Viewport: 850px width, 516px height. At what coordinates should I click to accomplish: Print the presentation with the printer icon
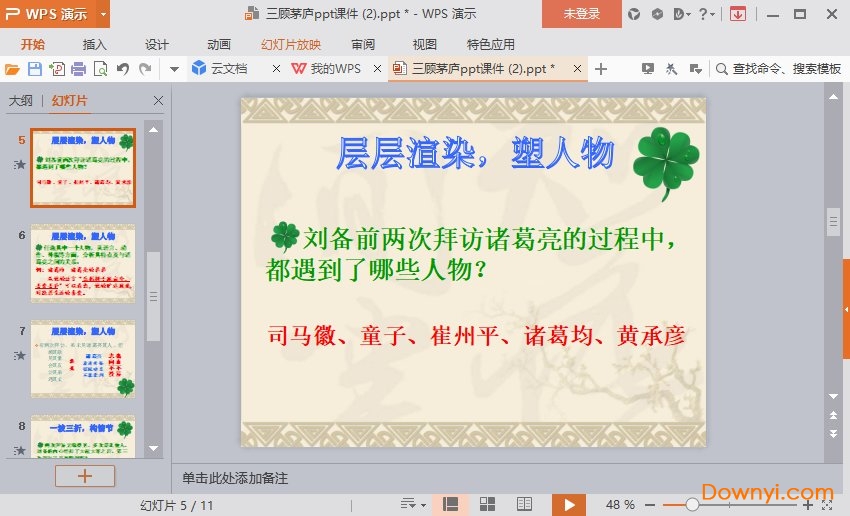coord(79,69)
